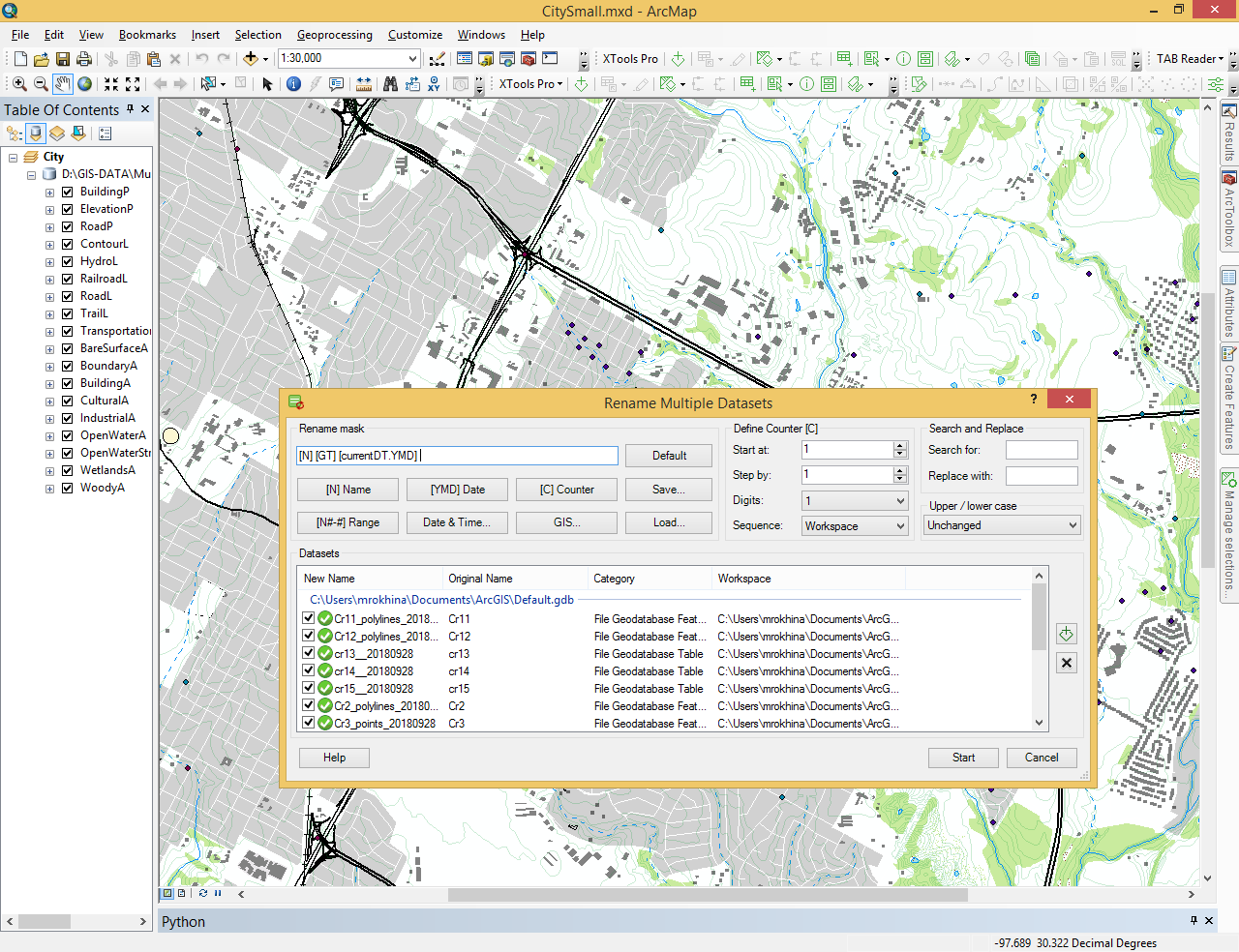Open the TAB Reader dropdown menu
This screenshot has width=1239, height=952.
1190,59
